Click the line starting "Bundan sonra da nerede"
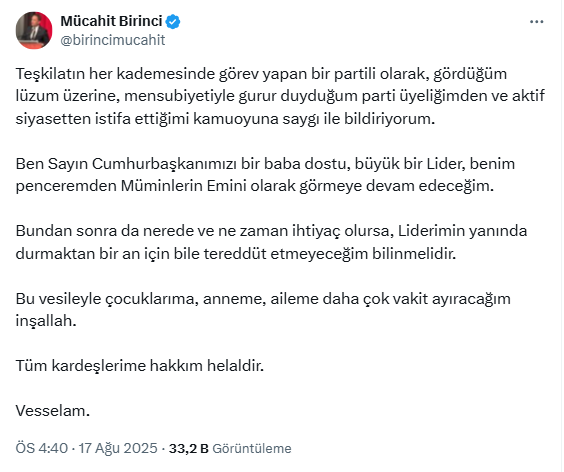Viewport: 564px width, 472px height. pos(271,231)
